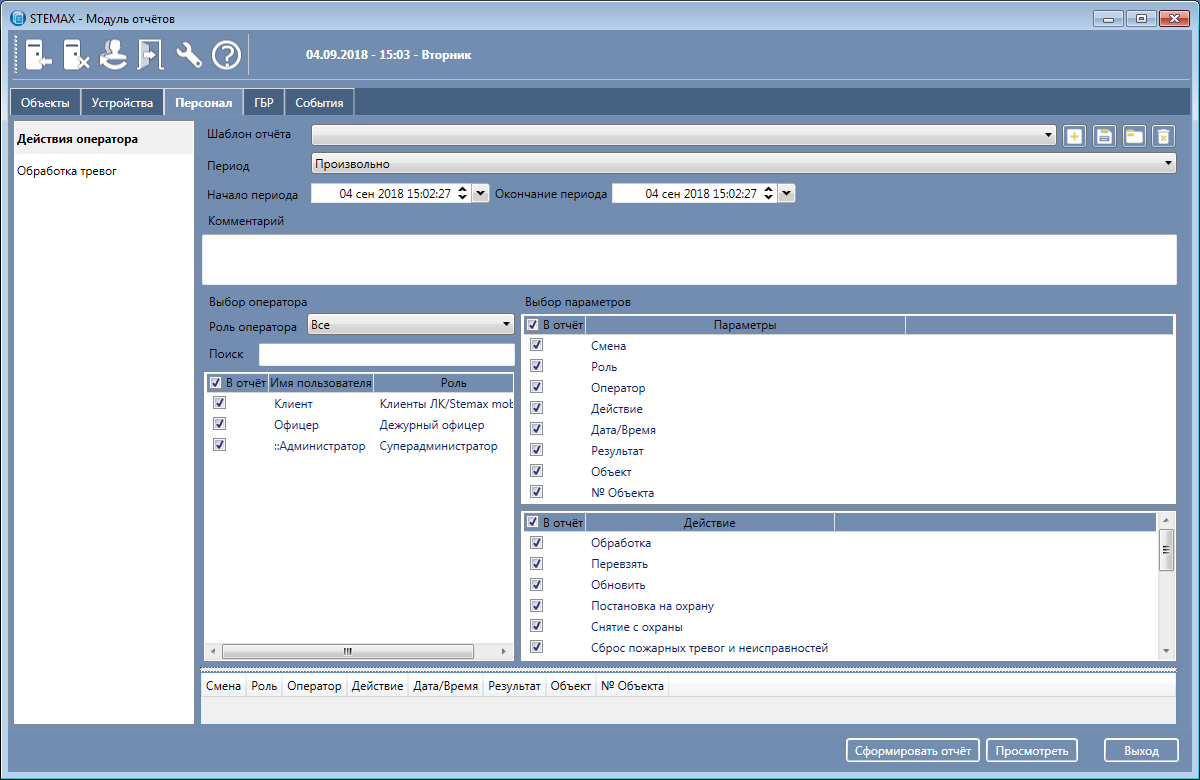Select the Персонал tab
Screen dimensions: 1200x780
pos(203,103)
